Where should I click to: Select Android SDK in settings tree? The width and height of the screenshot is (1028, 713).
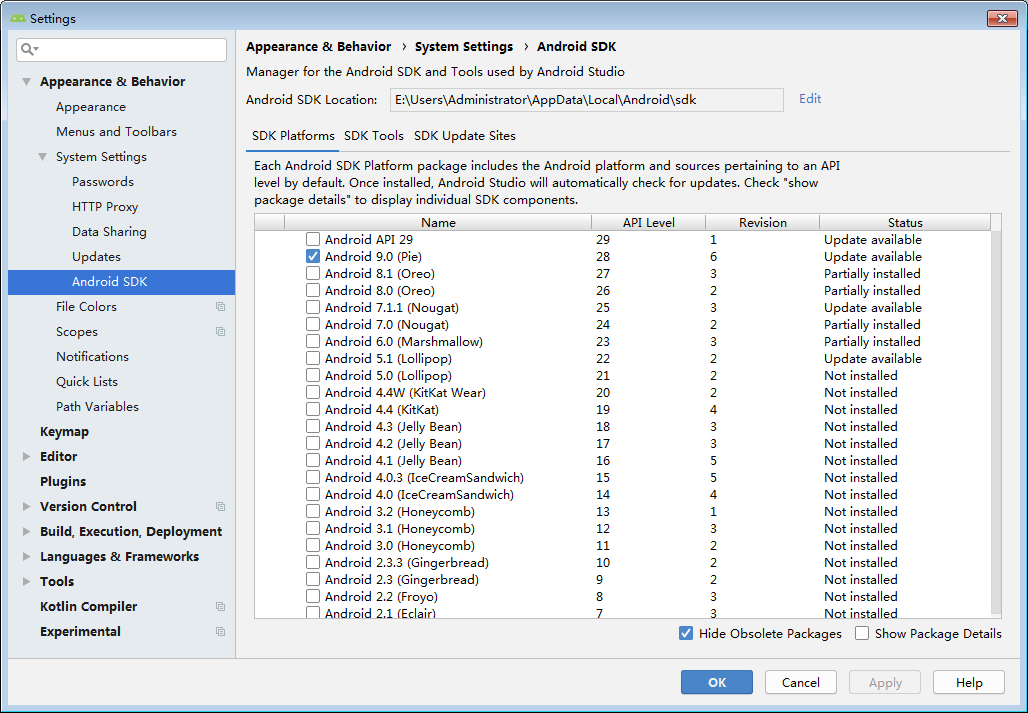121,282
